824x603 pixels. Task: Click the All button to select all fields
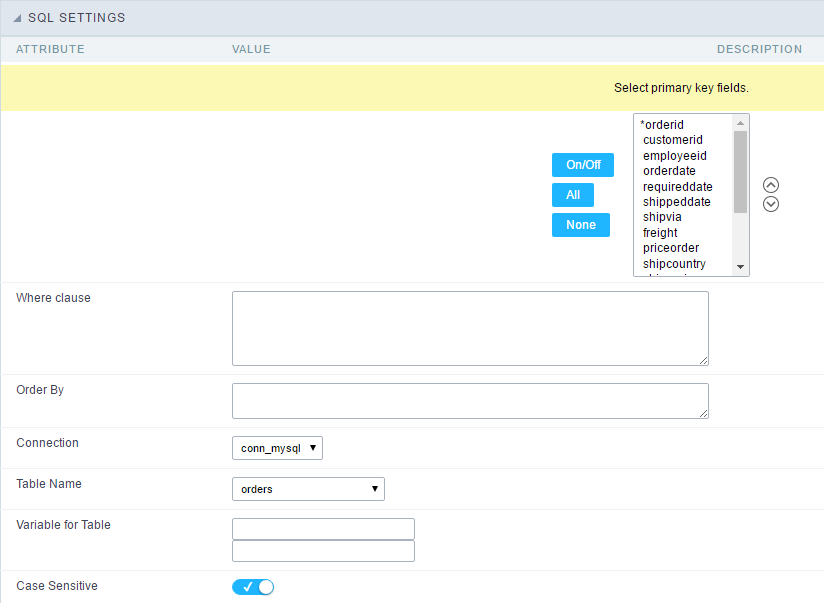pyautogui.click(x=572, y=195)
